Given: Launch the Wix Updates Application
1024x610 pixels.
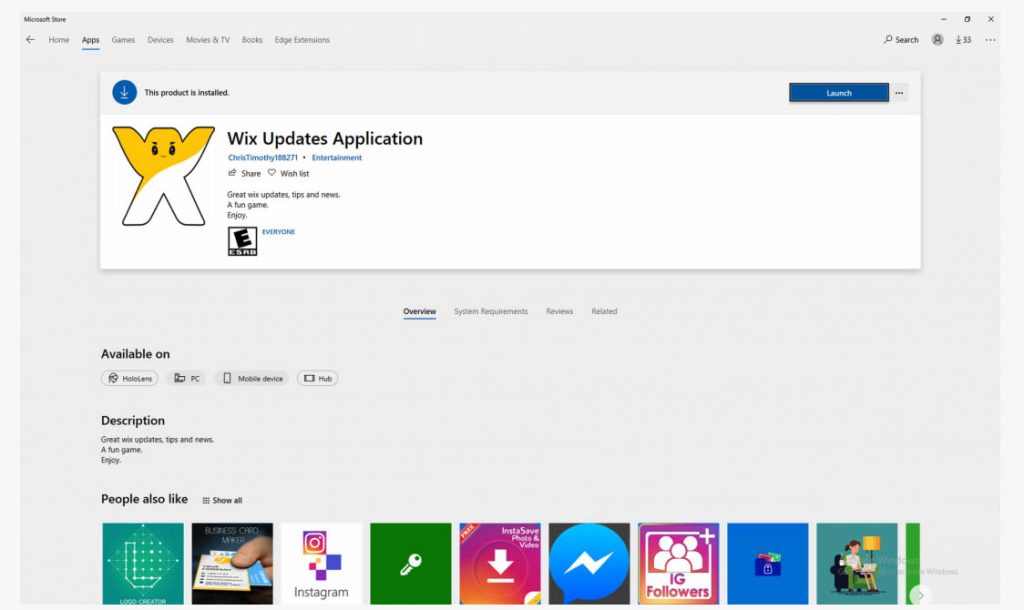Looking at the screenshot, I should click(x=839, y=93).
